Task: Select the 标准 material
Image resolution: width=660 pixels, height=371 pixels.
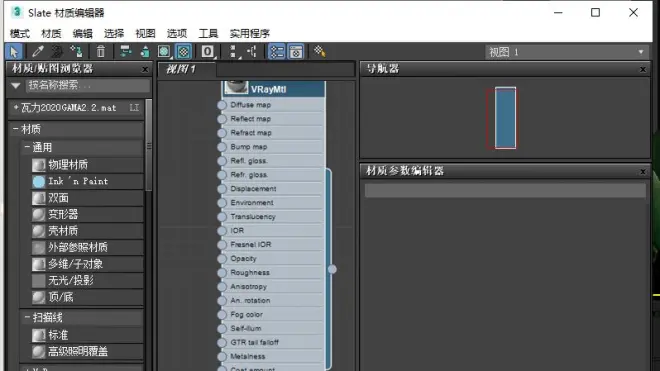Action: coord(87,335)
